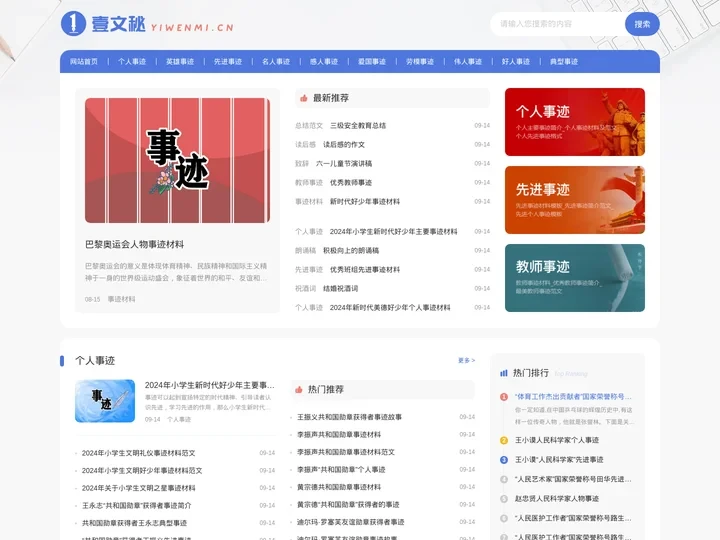Open 迪尔玛·罗塞芙友谊勋章获得者事迹

coord(351,522)
